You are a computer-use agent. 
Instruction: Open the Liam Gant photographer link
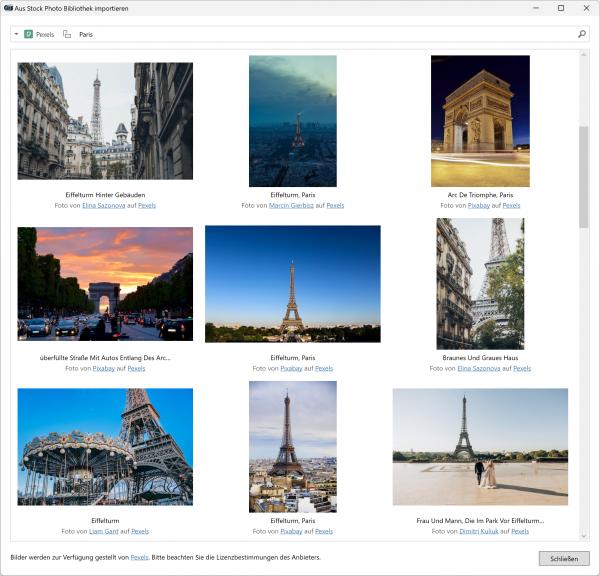point(104,531)
